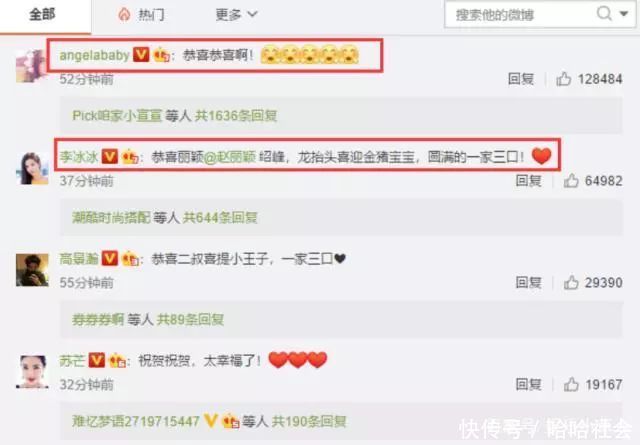Expand the 更多 dropdown menu
This screenshot has height=445, width=640.
point(236,15)
